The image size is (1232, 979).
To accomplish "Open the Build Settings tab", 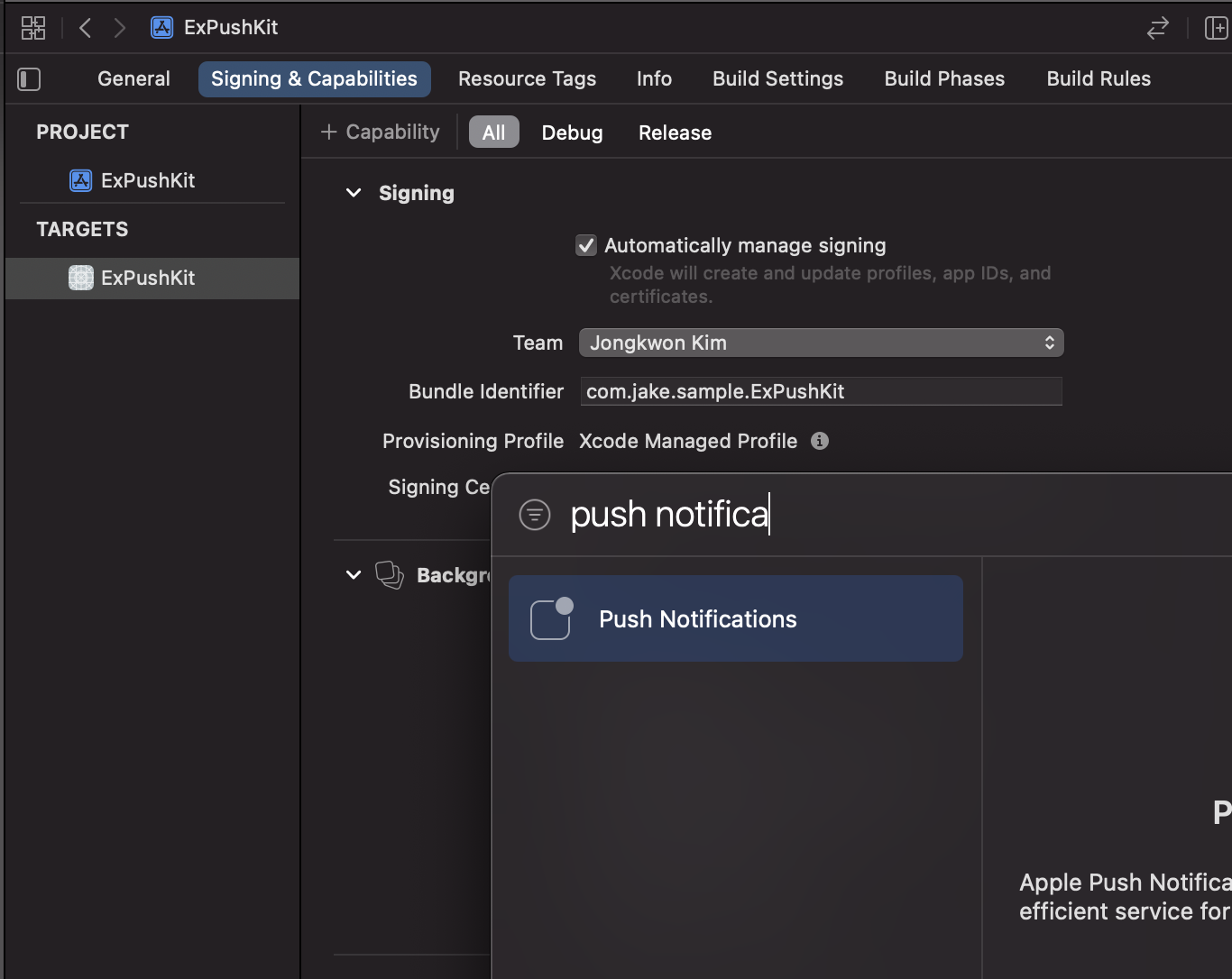I will [x=777, y=78].
